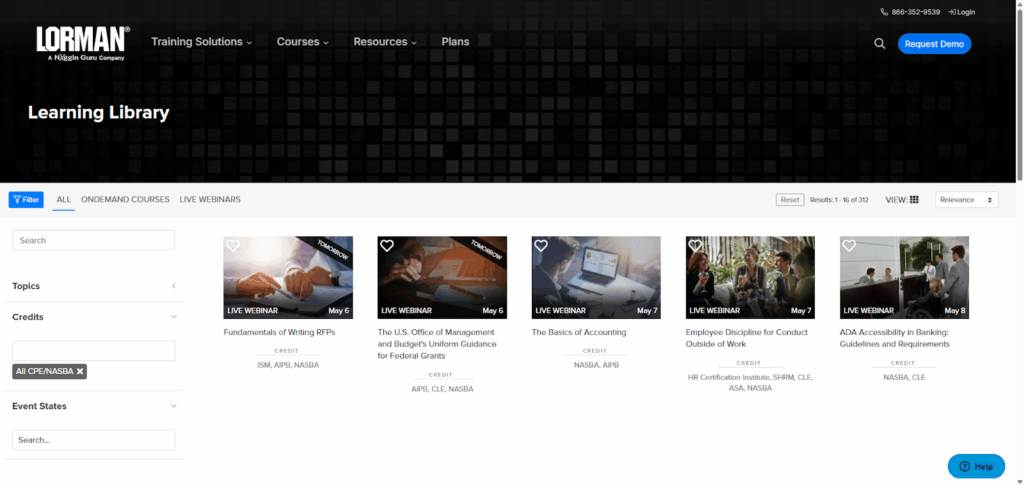
Task: Save Employee Discipline webinar with heart icon
Action: coord(695,246)
